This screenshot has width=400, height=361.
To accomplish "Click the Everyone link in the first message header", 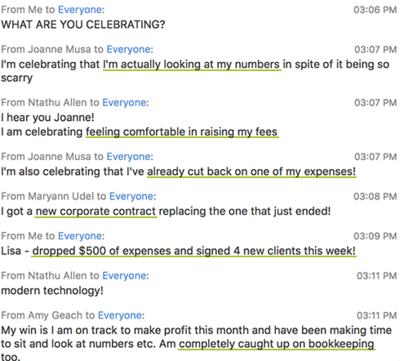I will coord(80,10).
